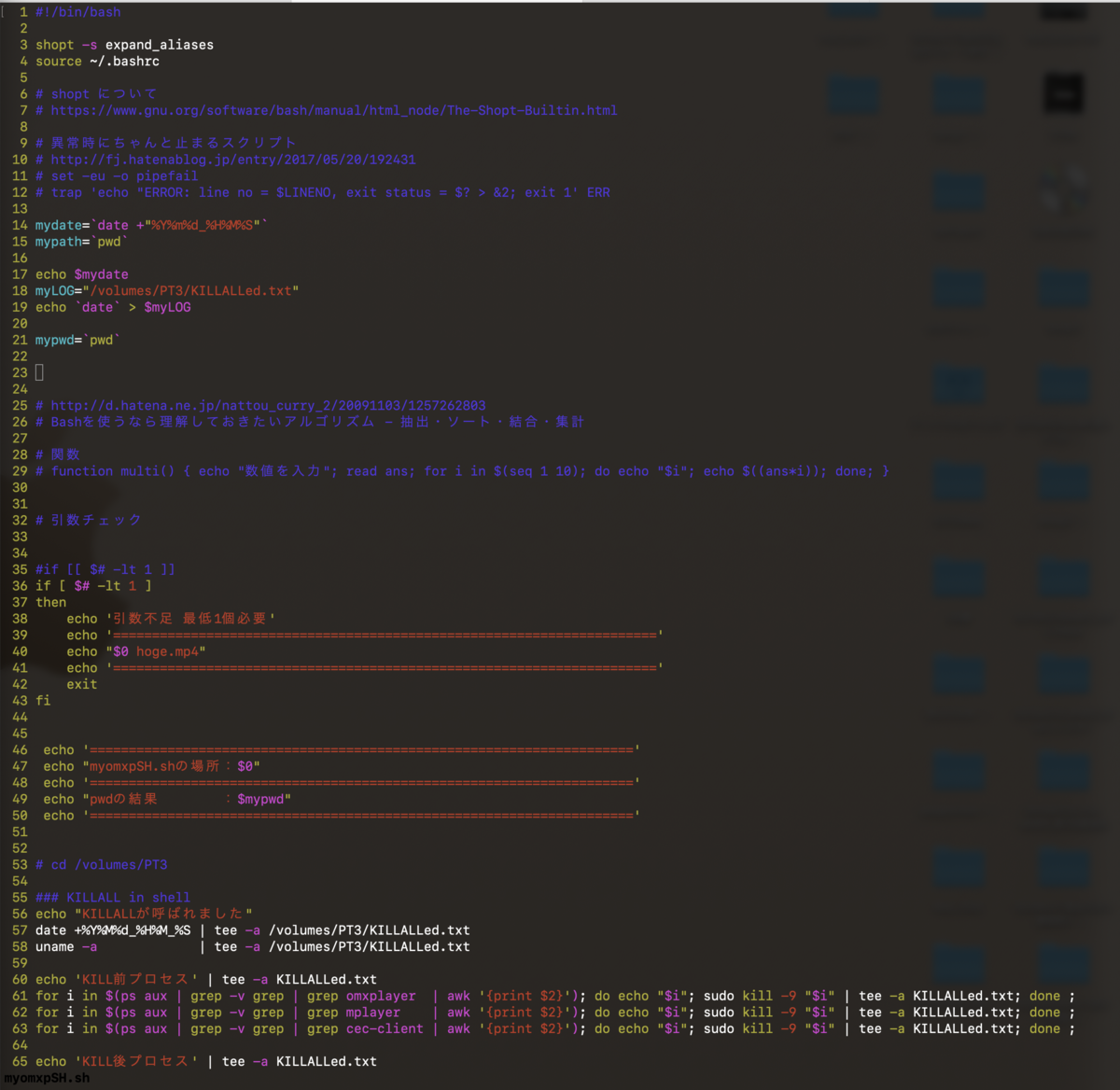Click the "# cd /volumes/PT3" comment
Viewport: 1120px width, 1090px height.
[x=101, y=865]
